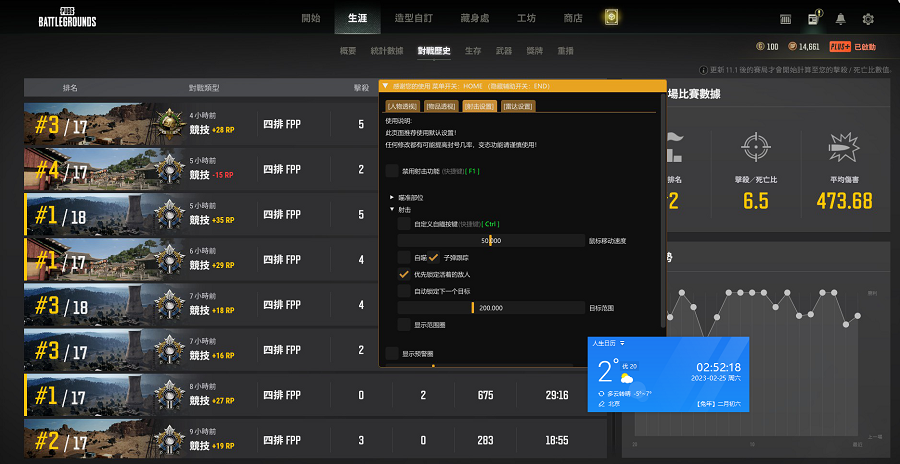Go to the 概要 career sub-tab
Image resolution: width=900 pixels, height=464 pixels.
pos(348,51)
